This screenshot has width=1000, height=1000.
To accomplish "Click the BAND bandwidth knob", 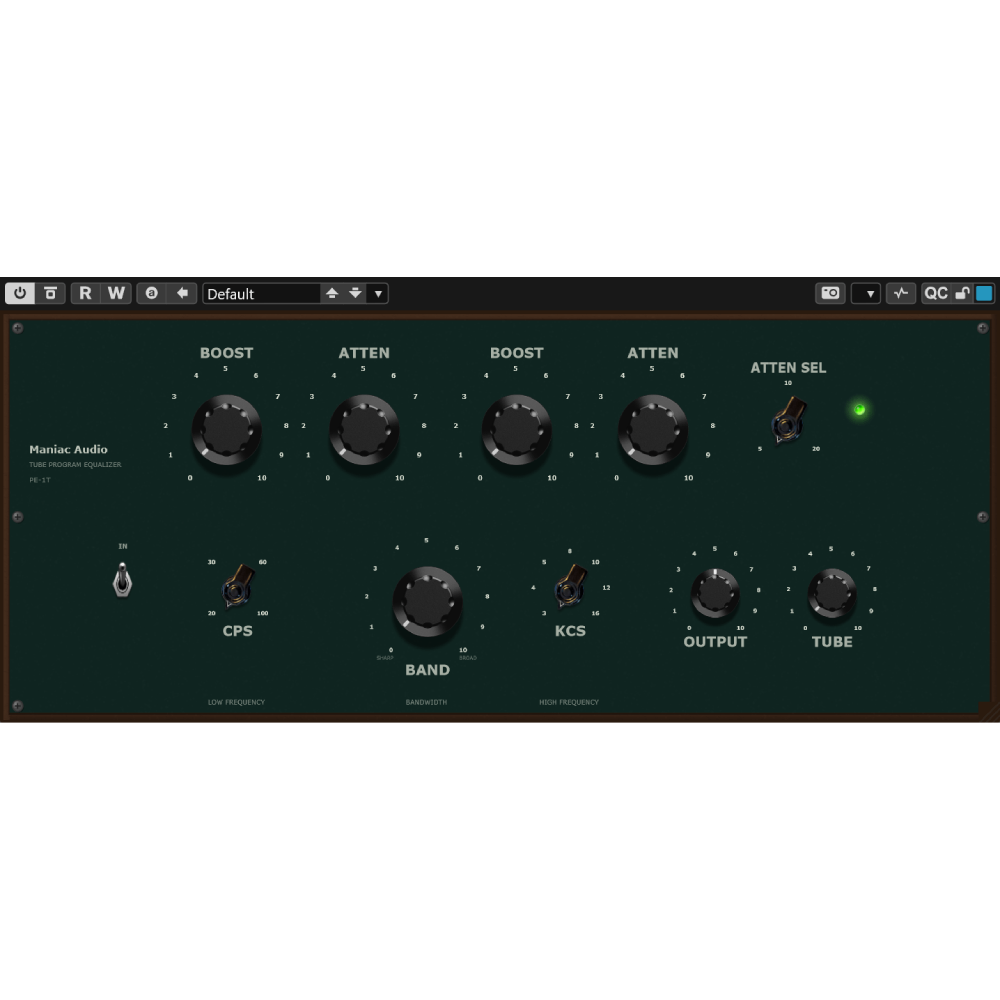I will click(x=427, y=601).
